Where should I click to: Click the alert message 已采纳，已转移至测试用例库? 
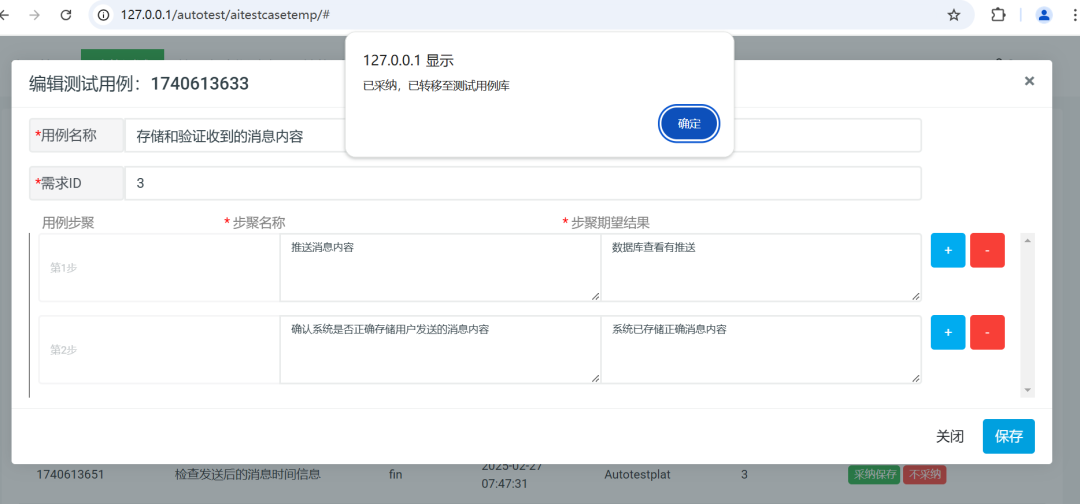[x=437, y=87]
